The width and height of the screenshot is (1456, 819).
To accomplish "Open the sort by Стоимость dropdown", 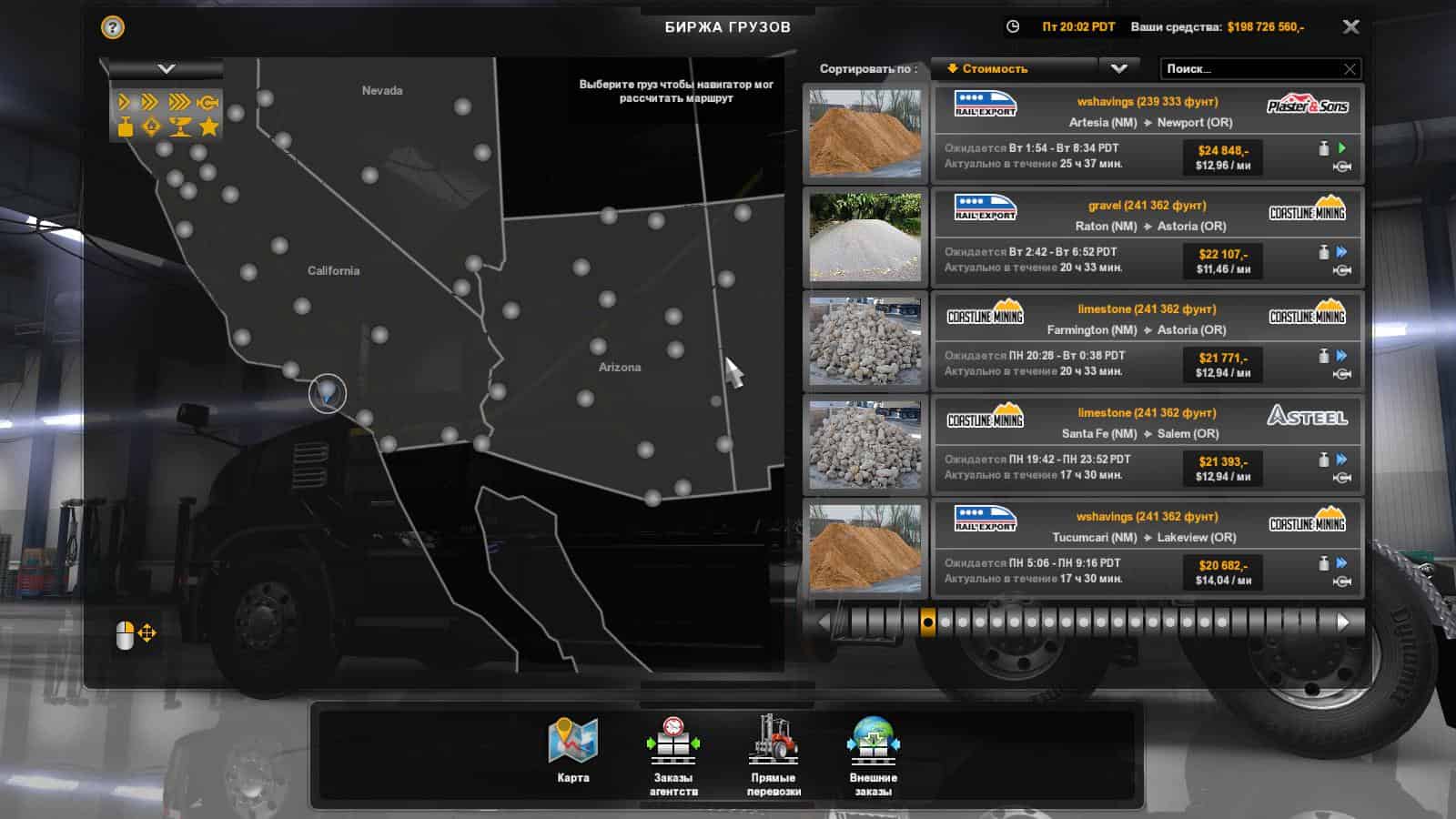I will pyautogui.click(x=1015, y=69).
